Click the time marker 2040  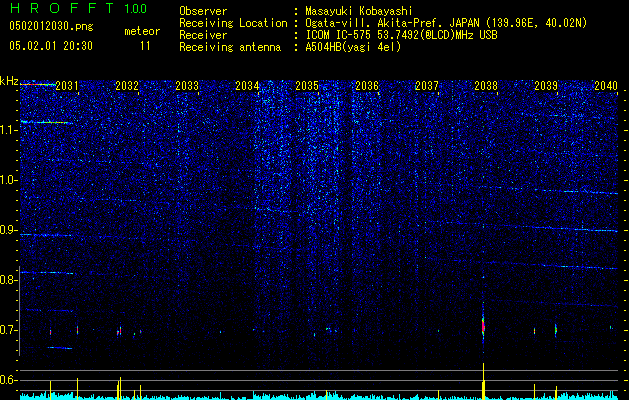click(x=606, y=85)
